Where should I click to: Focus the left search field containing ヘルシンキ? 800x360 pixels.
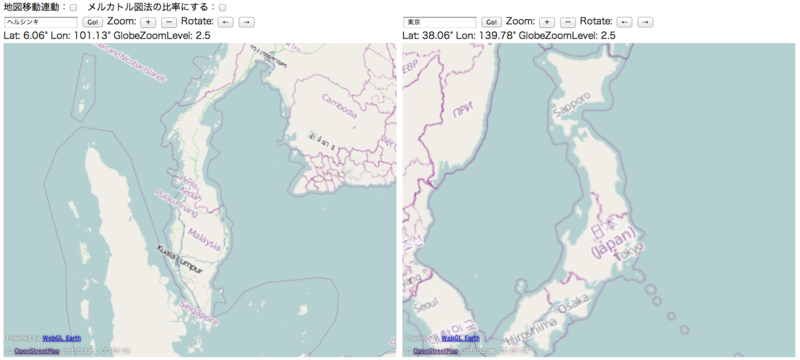tap(41, 22)
